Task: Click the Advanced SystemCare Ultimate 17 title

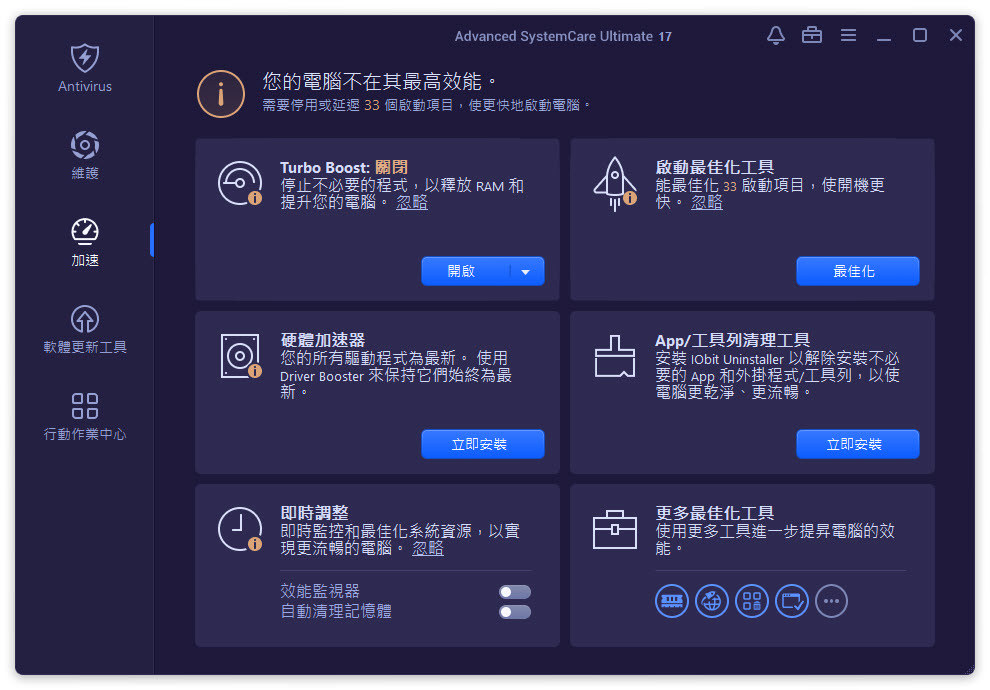Action: [563, 37]
